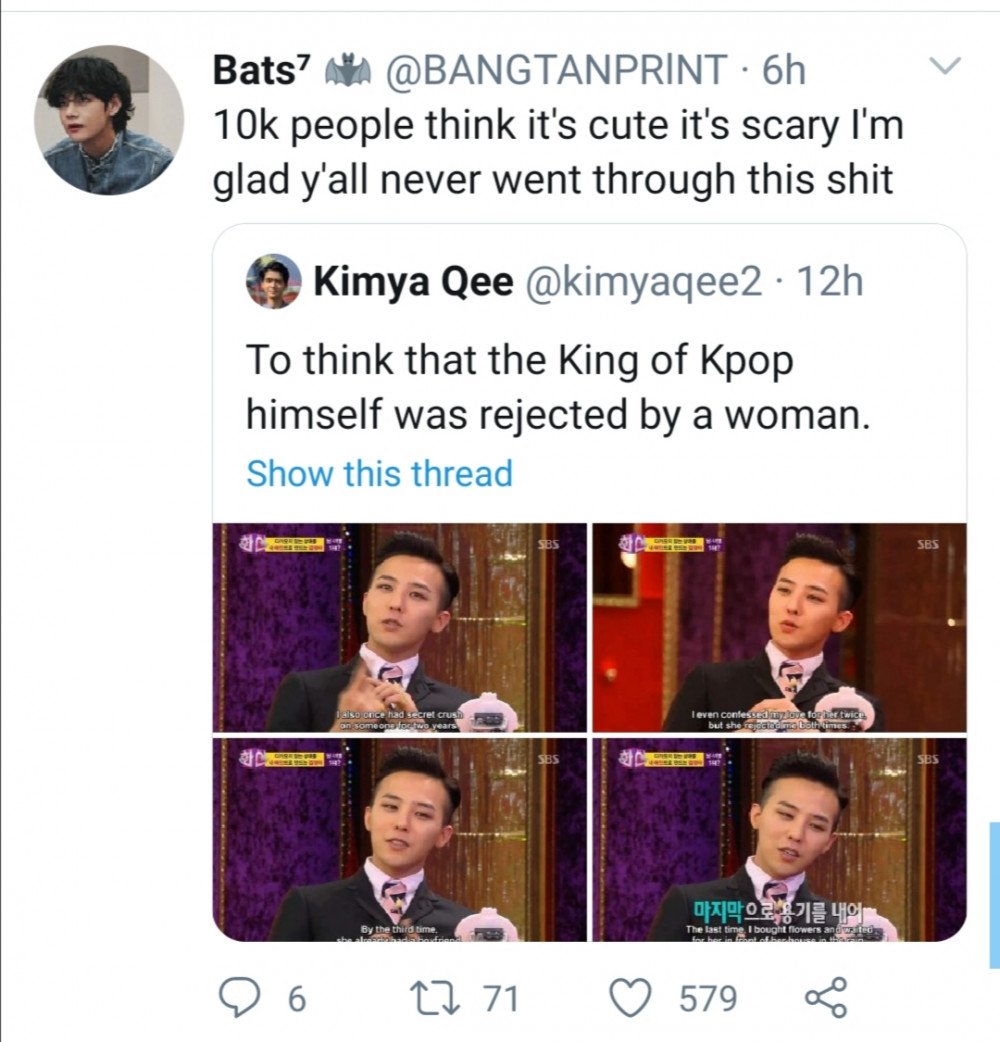View the bottom-left image captioned third time

point(399,839)
